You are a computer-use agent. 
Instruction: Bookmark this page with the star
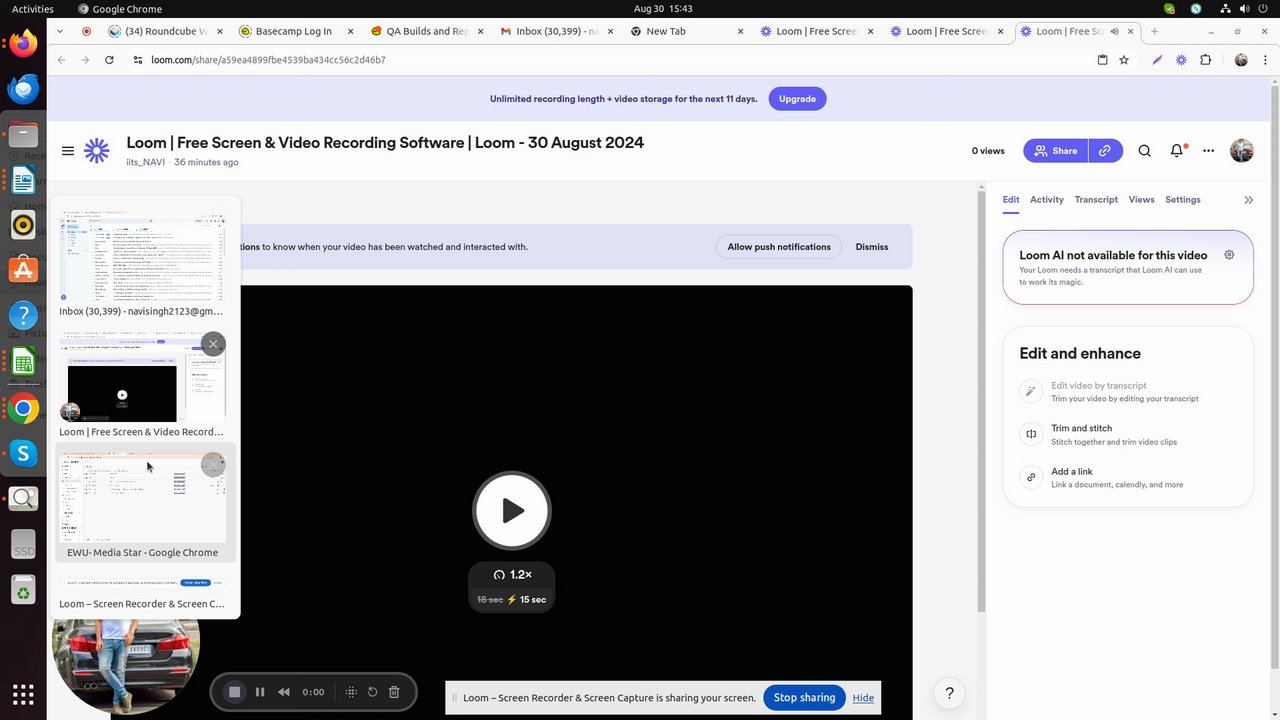click(1124, 60)
